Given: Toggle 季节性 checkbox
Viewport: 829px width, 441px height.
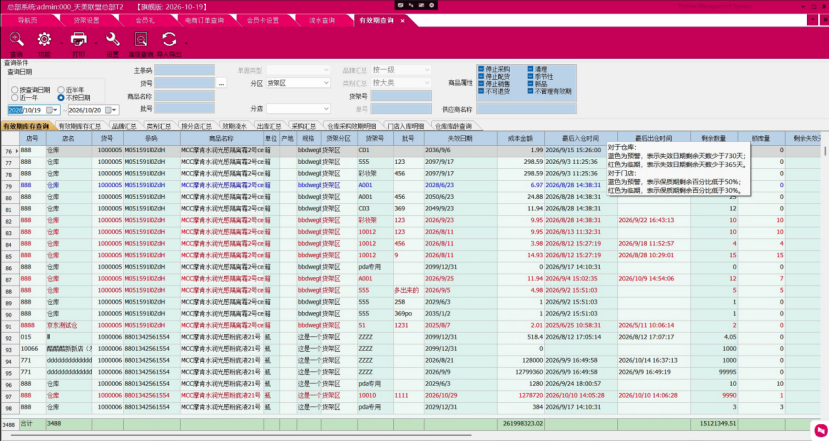Looking at the screenshot, I should [530, 76].
